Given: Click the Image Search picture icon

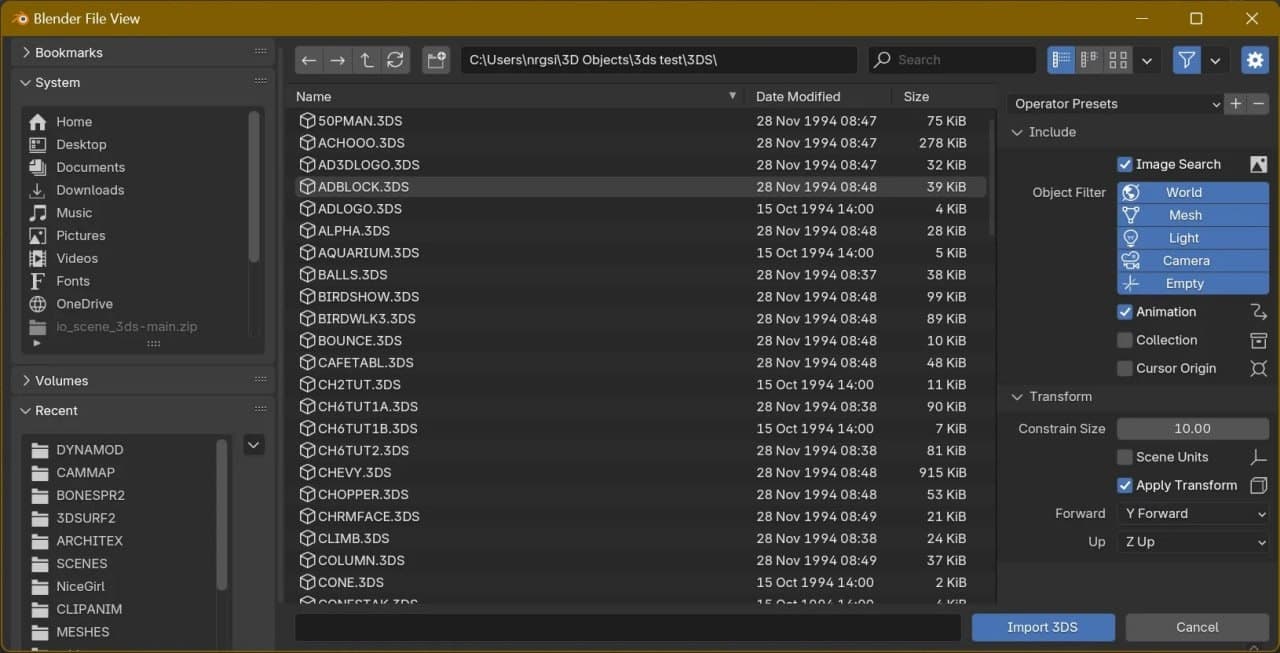Looking at the screenshot, I should click(x=1259, y=164).
